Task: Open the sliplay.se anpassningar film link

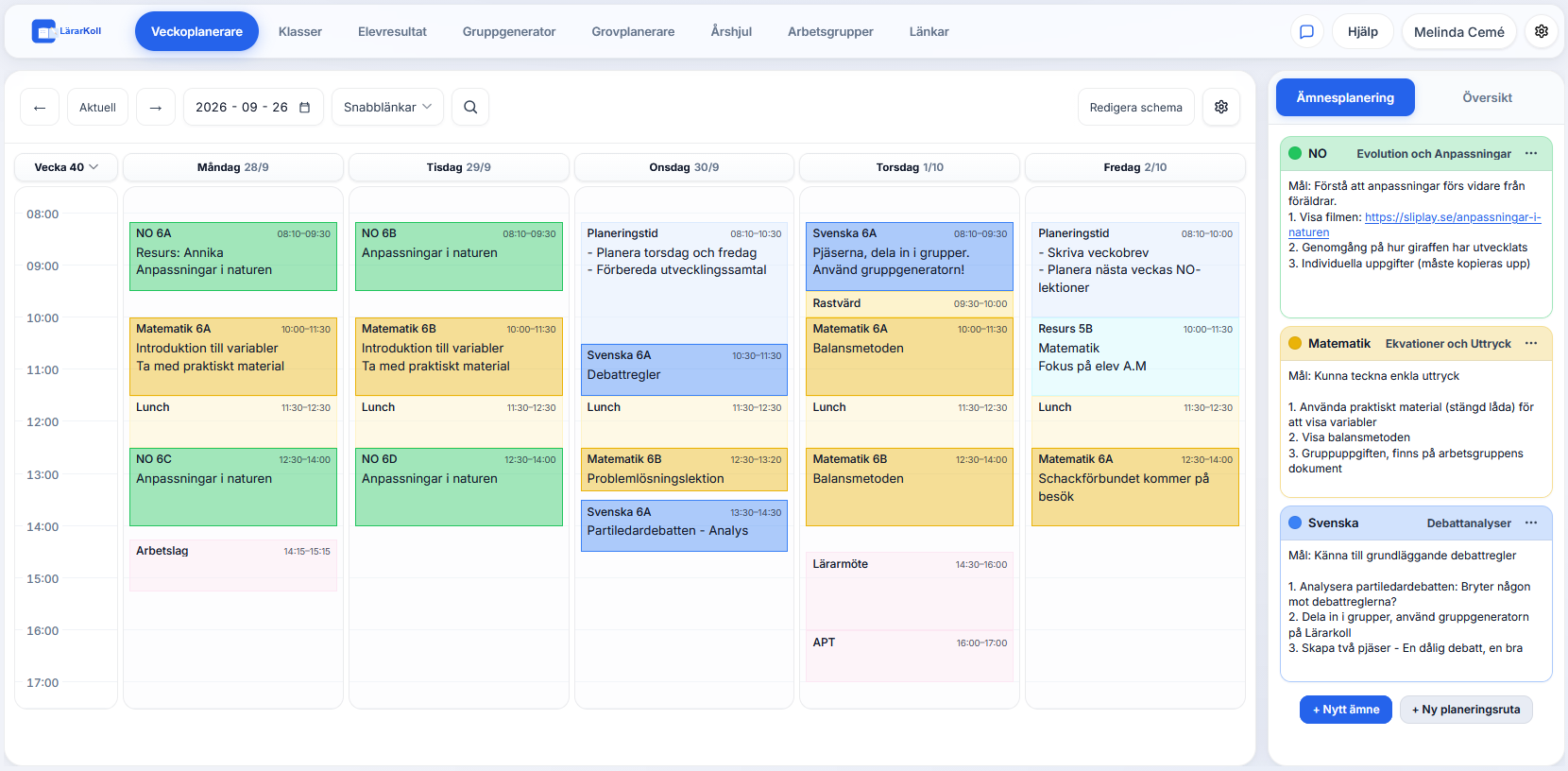Action: click(x=1415, y=225)
